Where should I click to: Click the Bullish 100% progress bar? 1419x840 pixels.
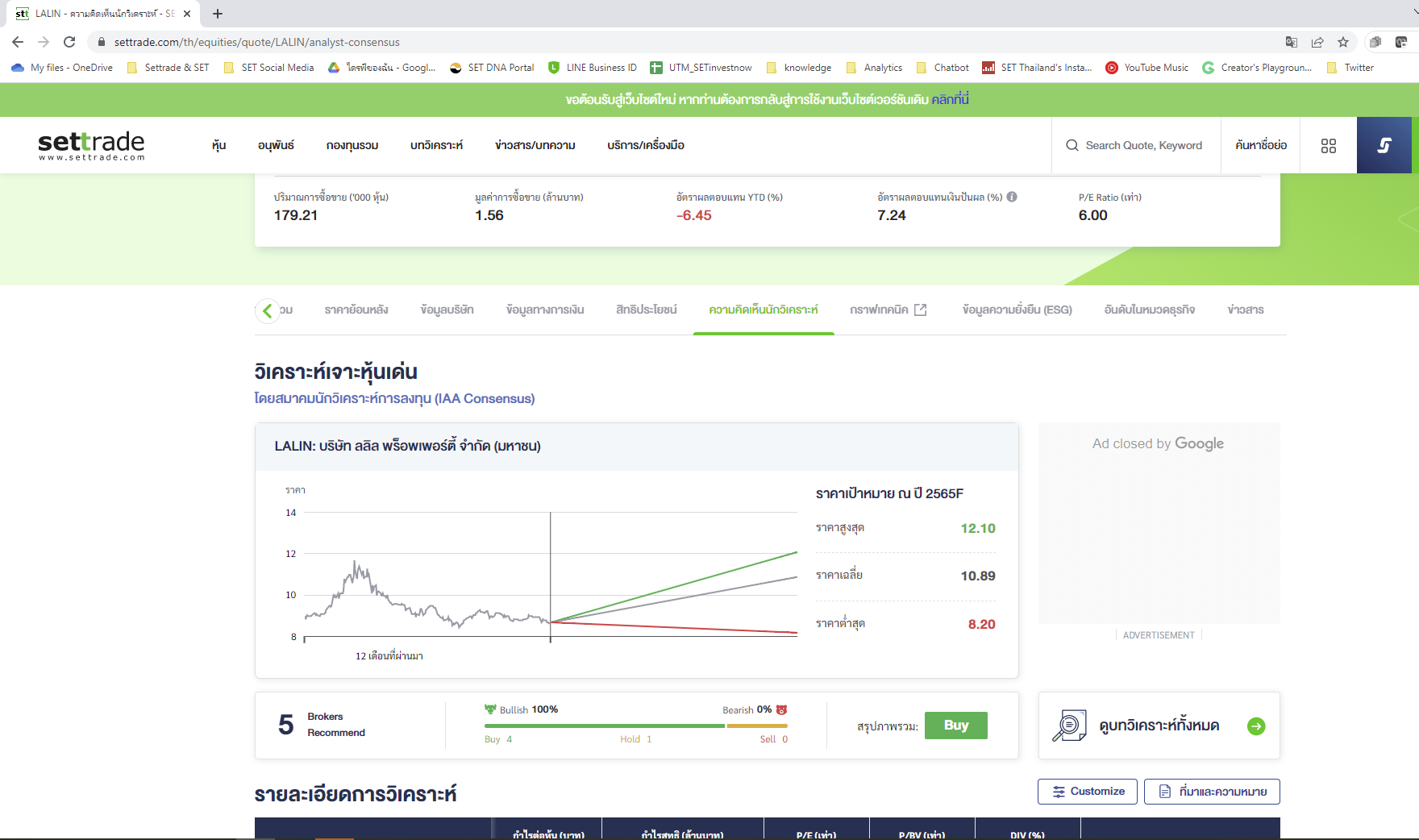coord(603,725)
